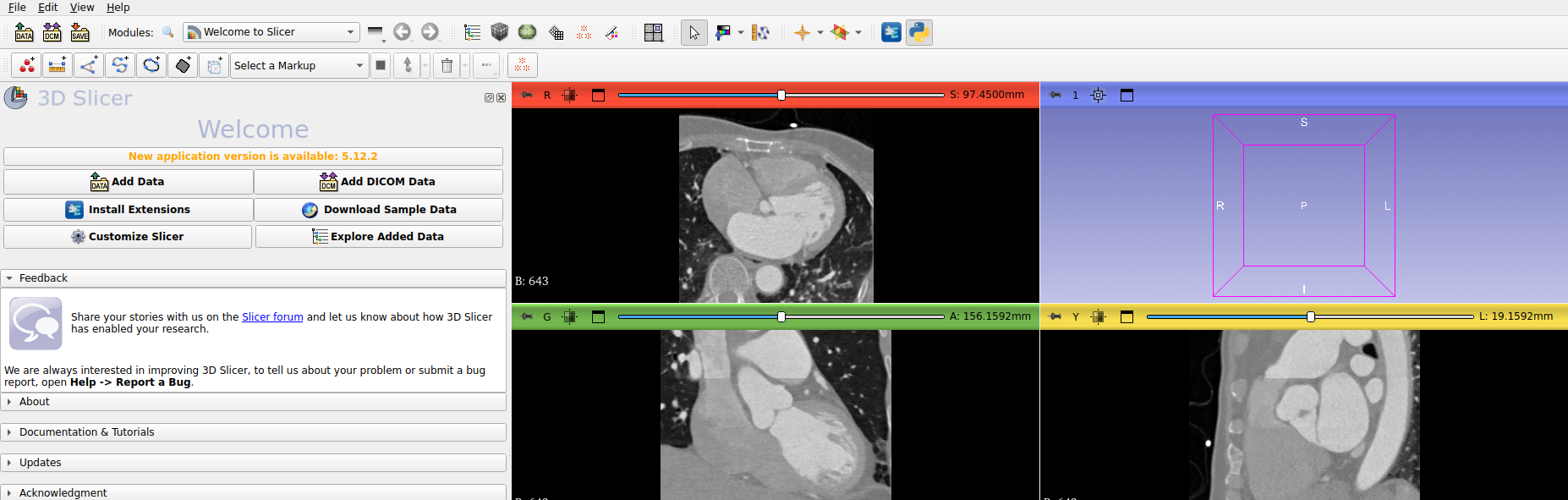
Task: Open the View menu
Action: [x=82, y=7]
